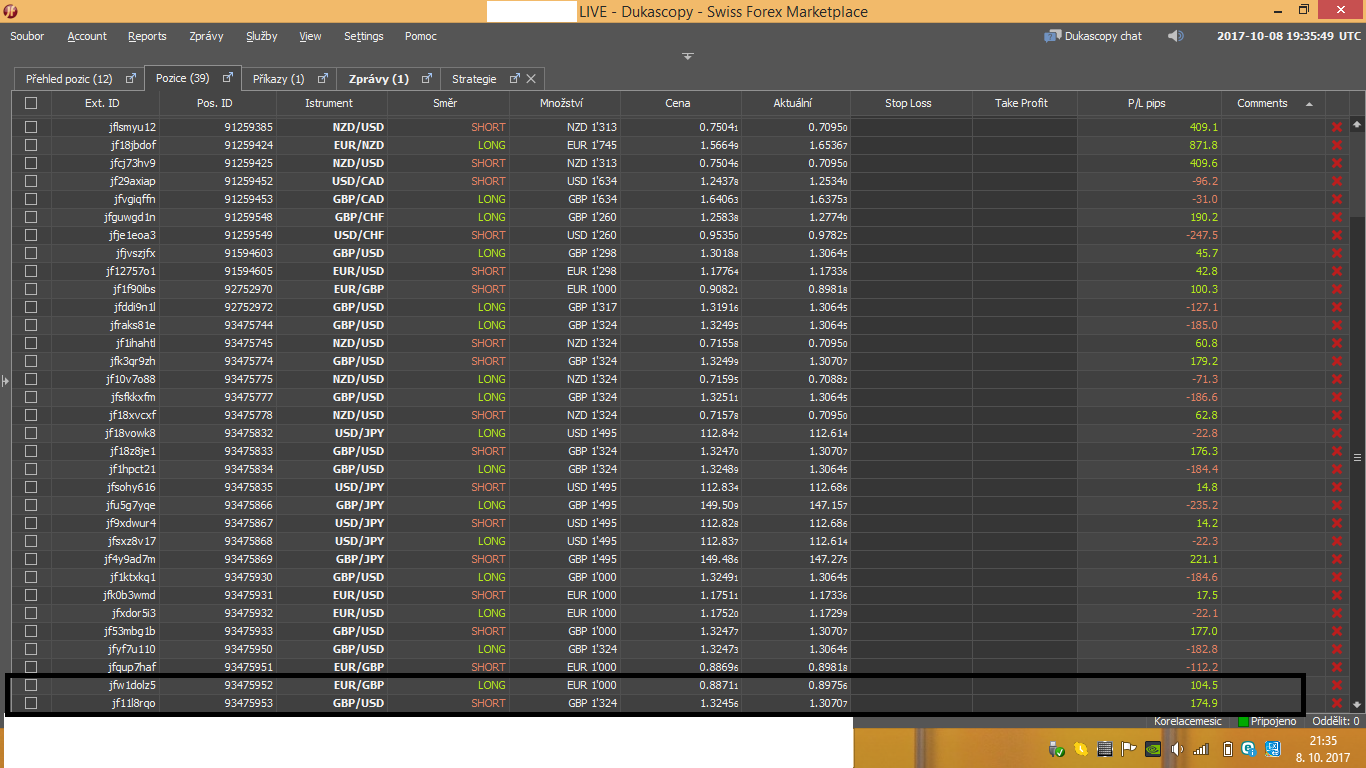Image resolution: width=1366 pixels, height=768 pixels.
Task: Close position jfk3qr9zh with the red X
Action: (1336, 361)
